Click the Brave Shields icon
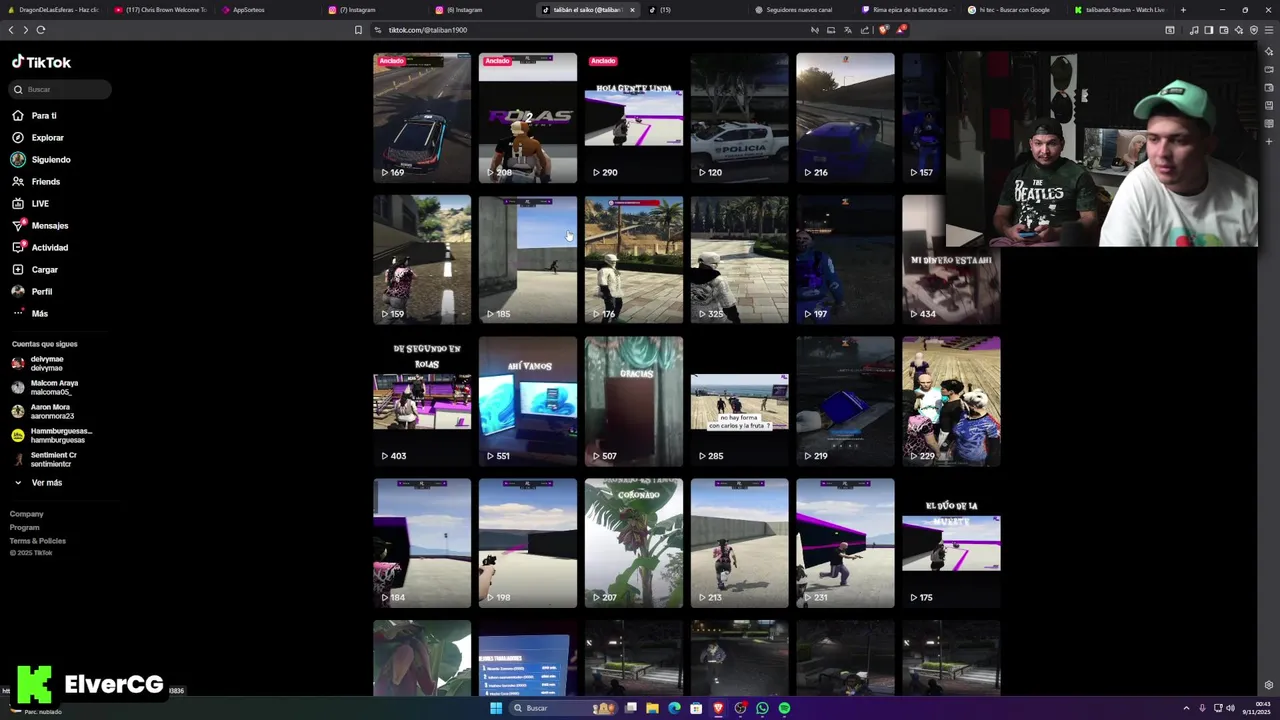The height and width of the screenshot is (720, 1280). [883, 30]
